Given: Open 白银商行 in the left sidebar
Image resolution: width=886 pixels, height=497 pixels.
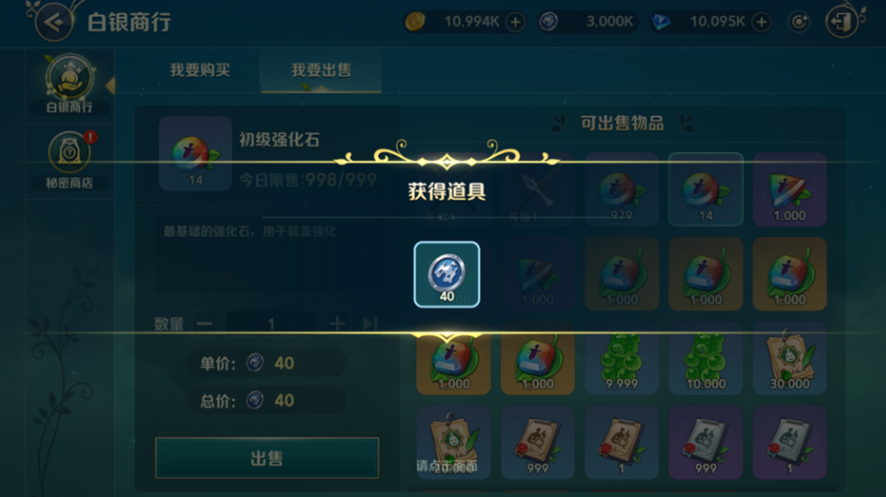Looking at the screenshot, I should 70,84.
